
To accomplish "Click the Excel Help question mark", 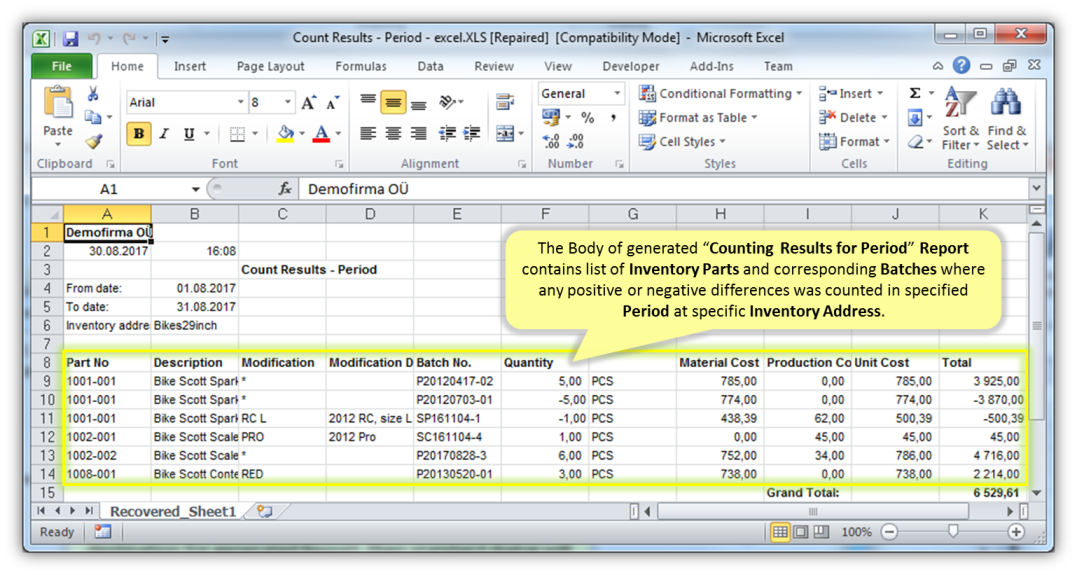I will click(x=962, y=65).
